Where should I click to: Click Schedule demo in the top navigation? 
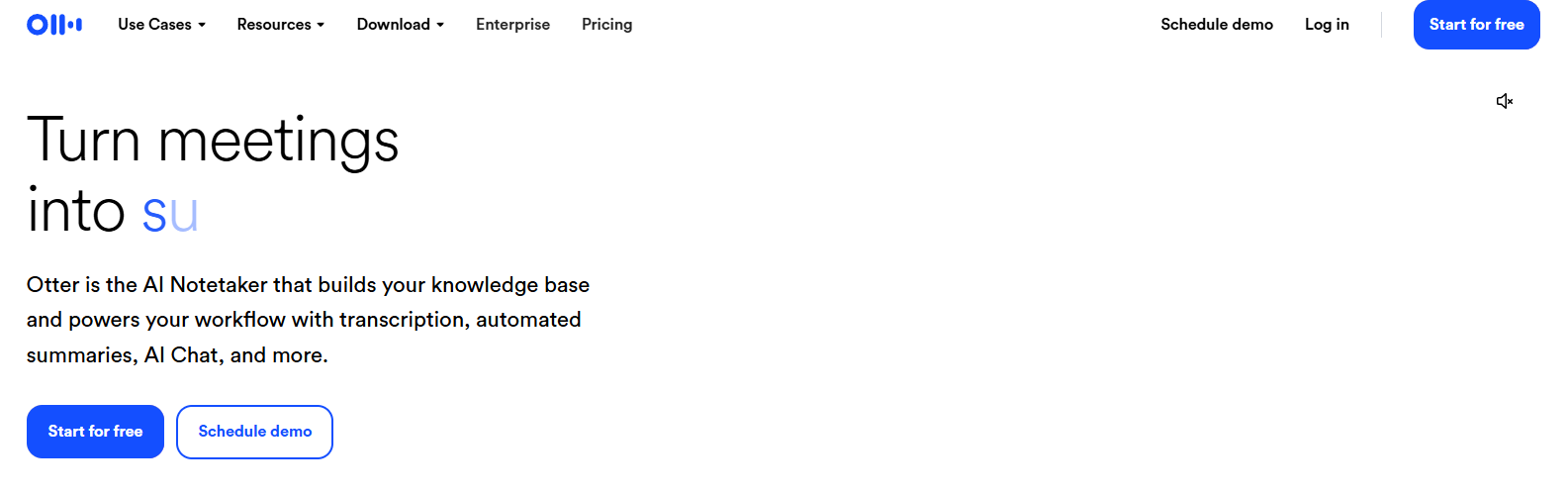pyautogui.click(x=1217, y=25)
